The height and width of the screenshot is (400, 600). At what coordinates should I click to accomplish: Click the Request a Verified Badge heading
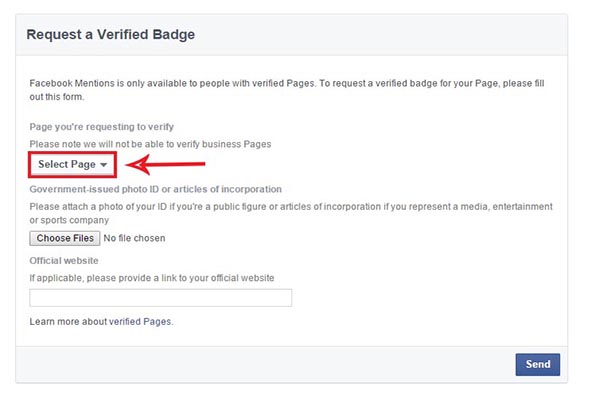tap(111, 34)
